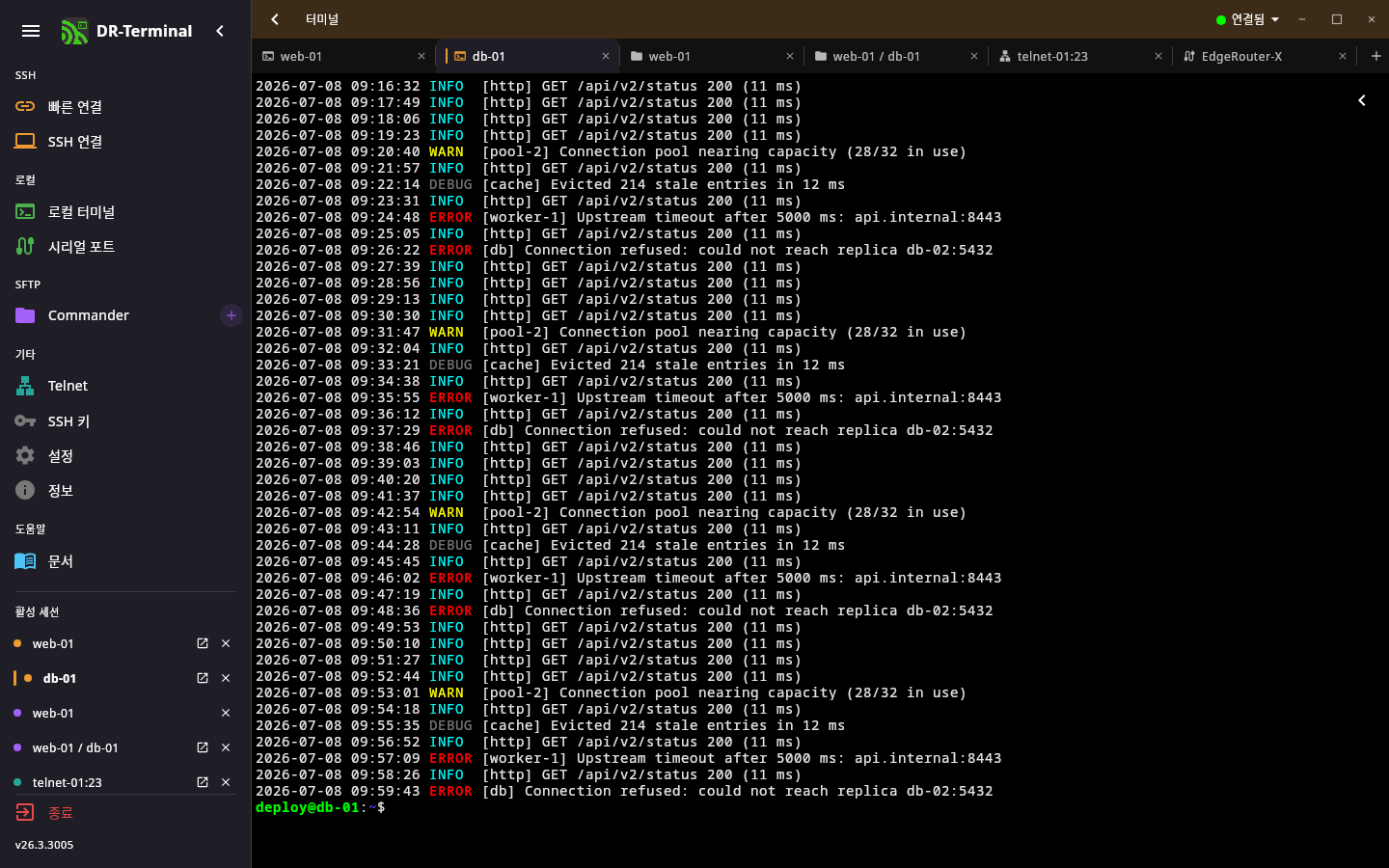Expand the right side panel chevron

click(x=1362, y=100)
